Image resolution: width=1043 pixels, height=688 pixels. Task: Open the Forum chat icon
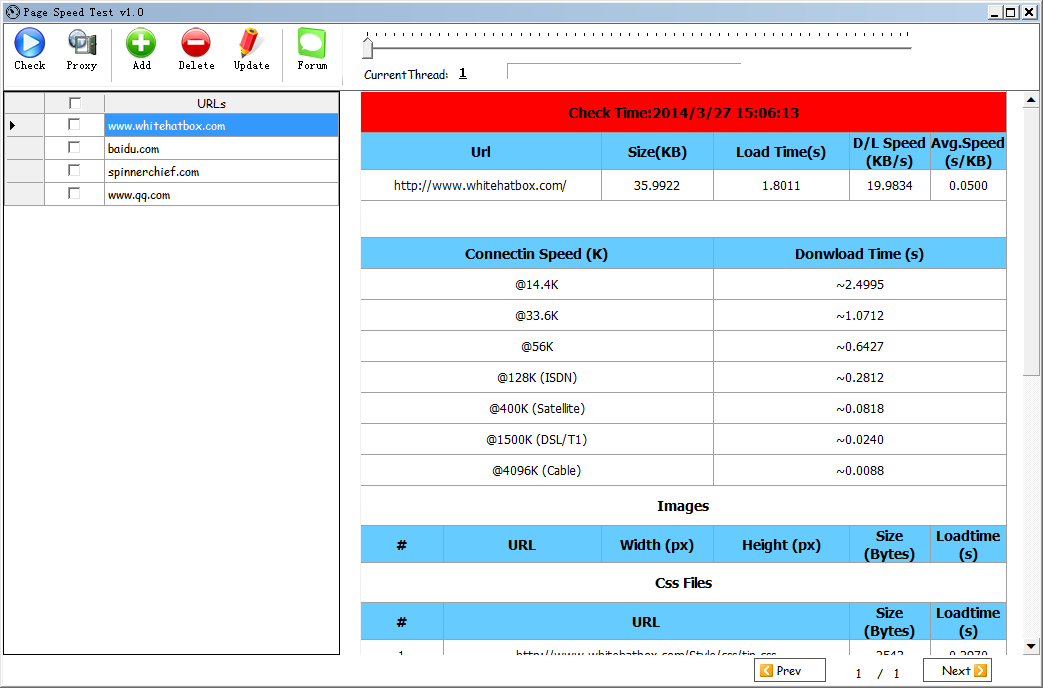pos(312,43)
